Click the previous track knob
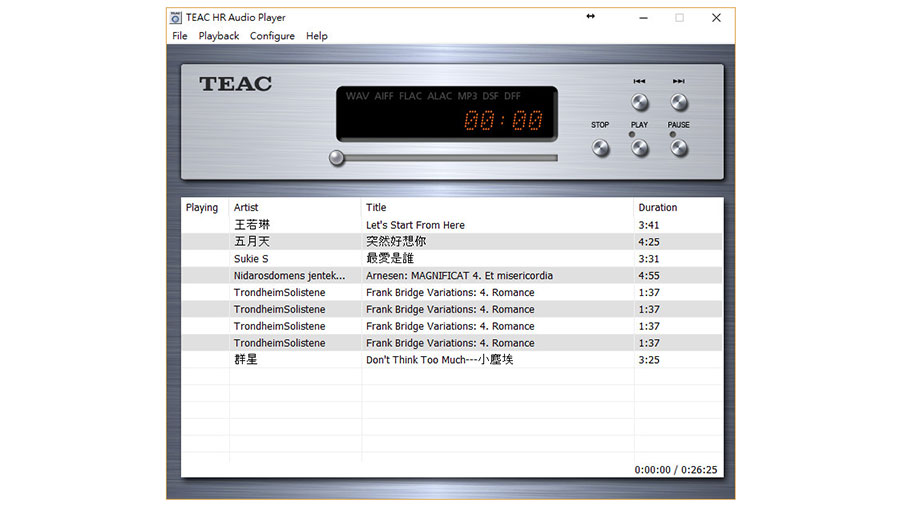 tap(639, 103)
